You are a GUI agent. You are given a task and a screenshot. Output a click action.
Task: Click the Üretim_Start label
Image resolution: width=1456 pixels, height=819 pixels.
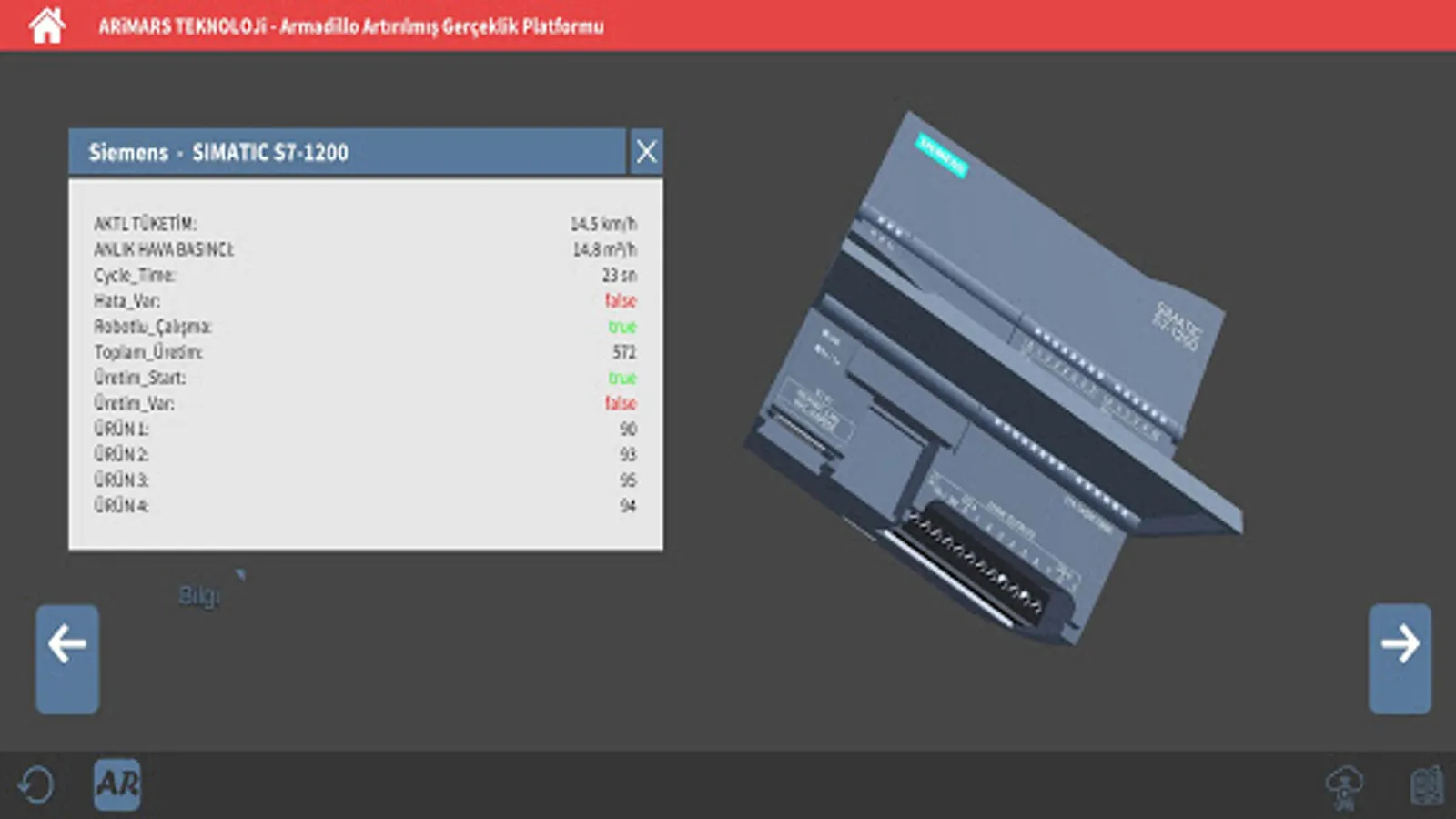point(139,378)
